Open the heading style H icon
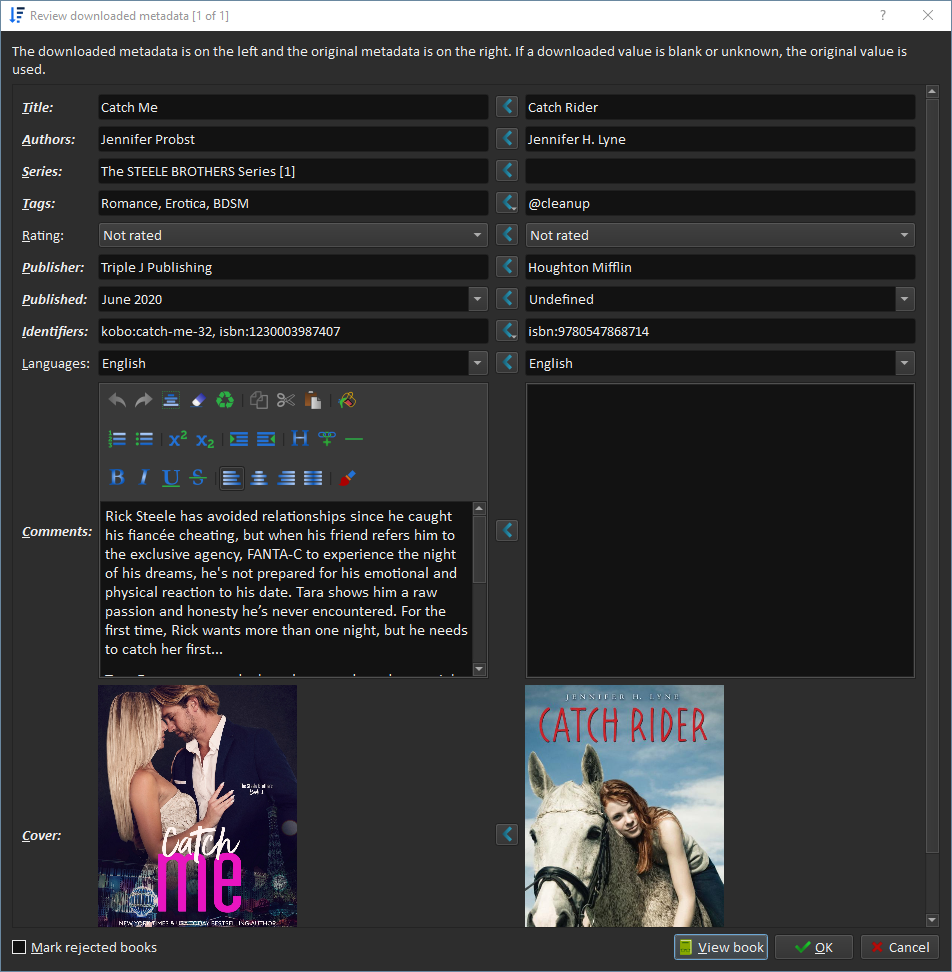 click(x=300, y=439)
